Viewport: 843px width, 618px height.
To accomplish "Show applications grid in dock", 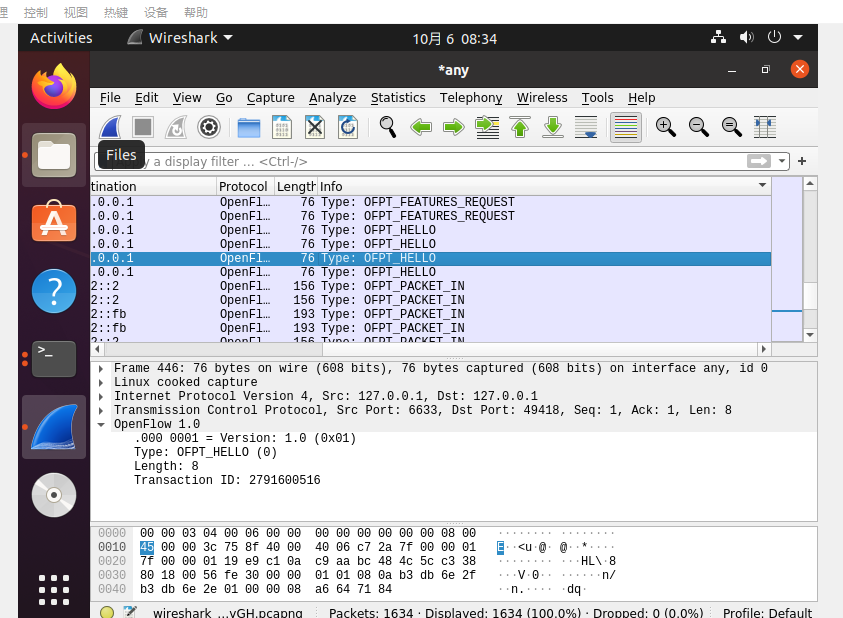I will [x=54, y=589].
